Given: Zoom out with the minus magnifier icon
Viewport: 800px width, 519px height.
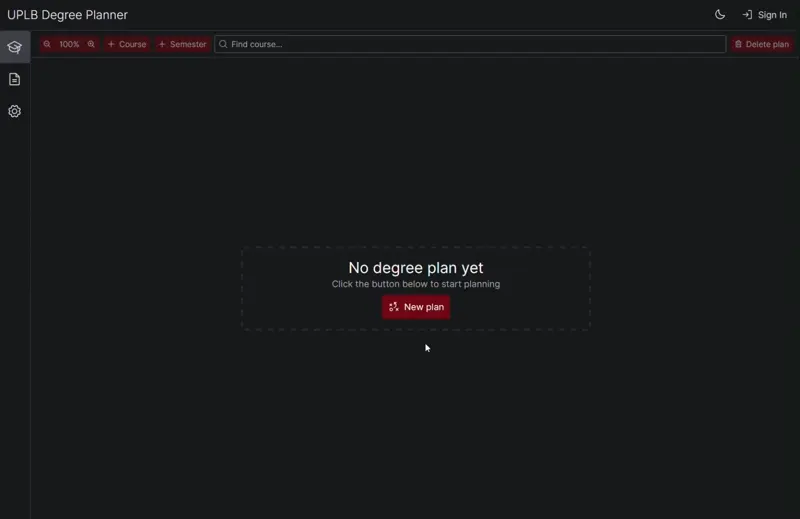Looking at the screenshot, I should [47, 44].
